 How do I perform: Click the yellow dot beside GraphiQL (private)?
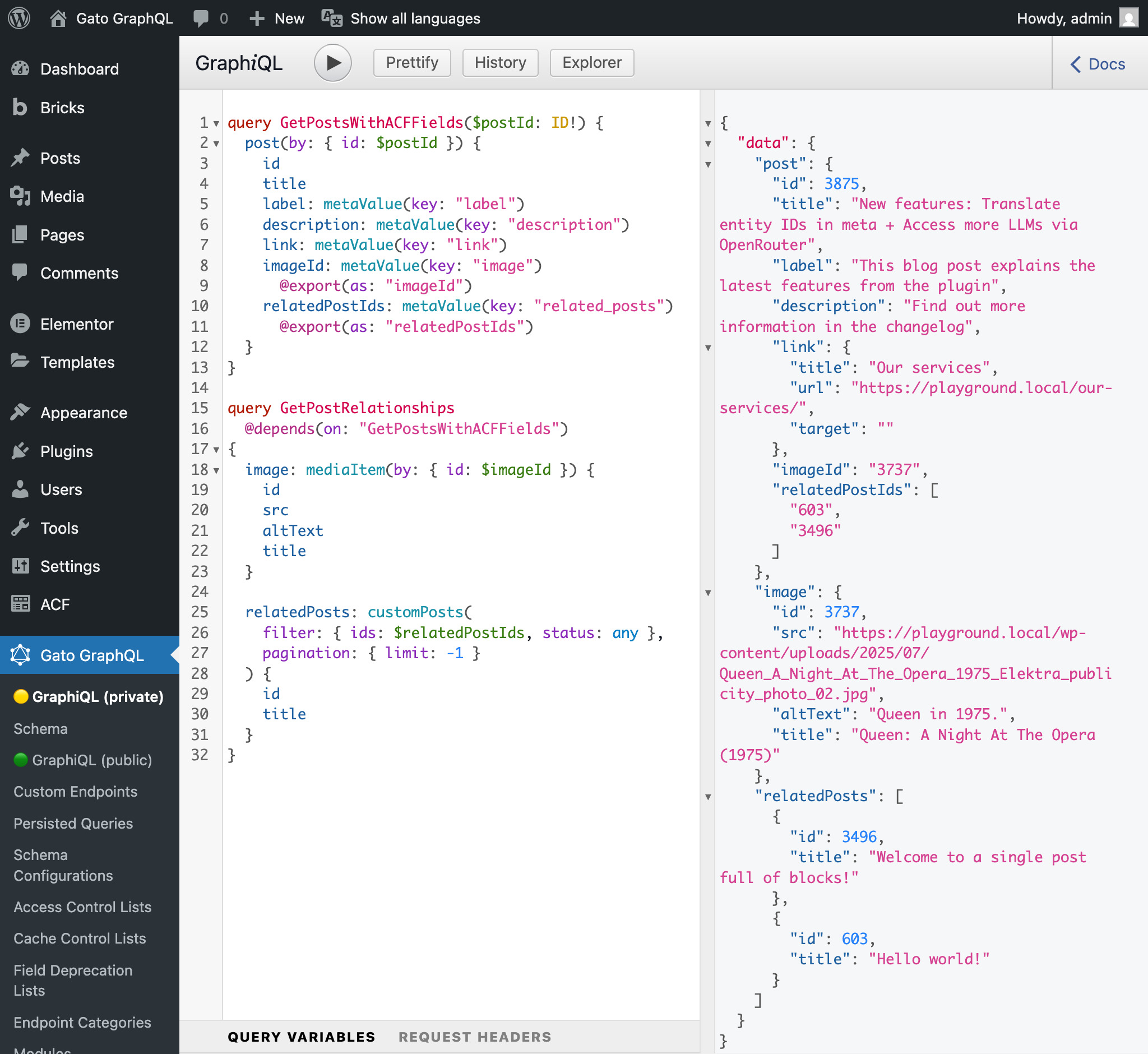point(21,696)
